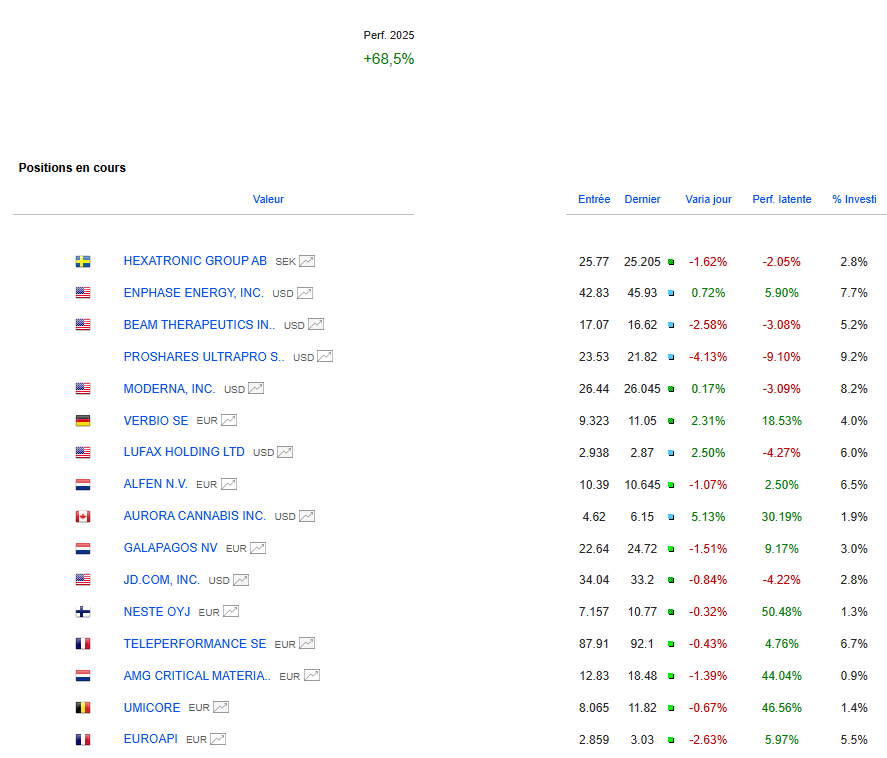Click the French flag beside TELEPERFORMANCE SE

point(83,644)
